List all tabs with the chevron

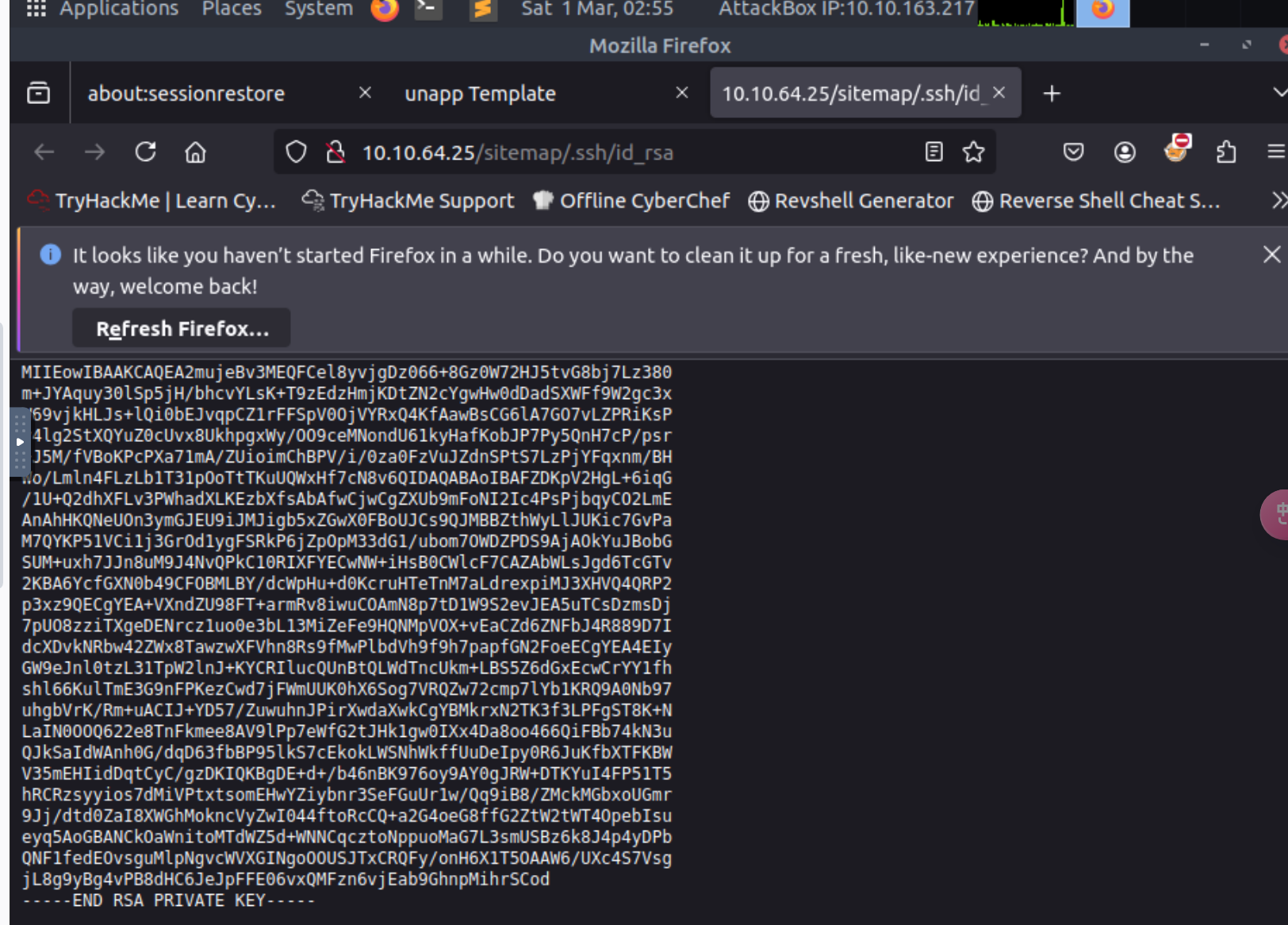(1278, 94)
